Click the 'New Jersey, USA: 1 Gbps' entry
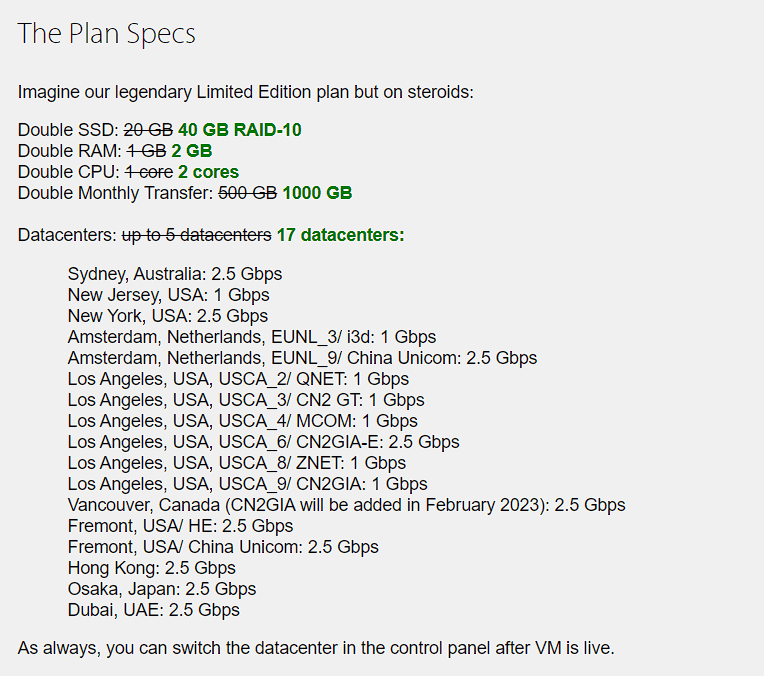The height and width of the screenshot is (676, 764). click(x=169, y=295)
